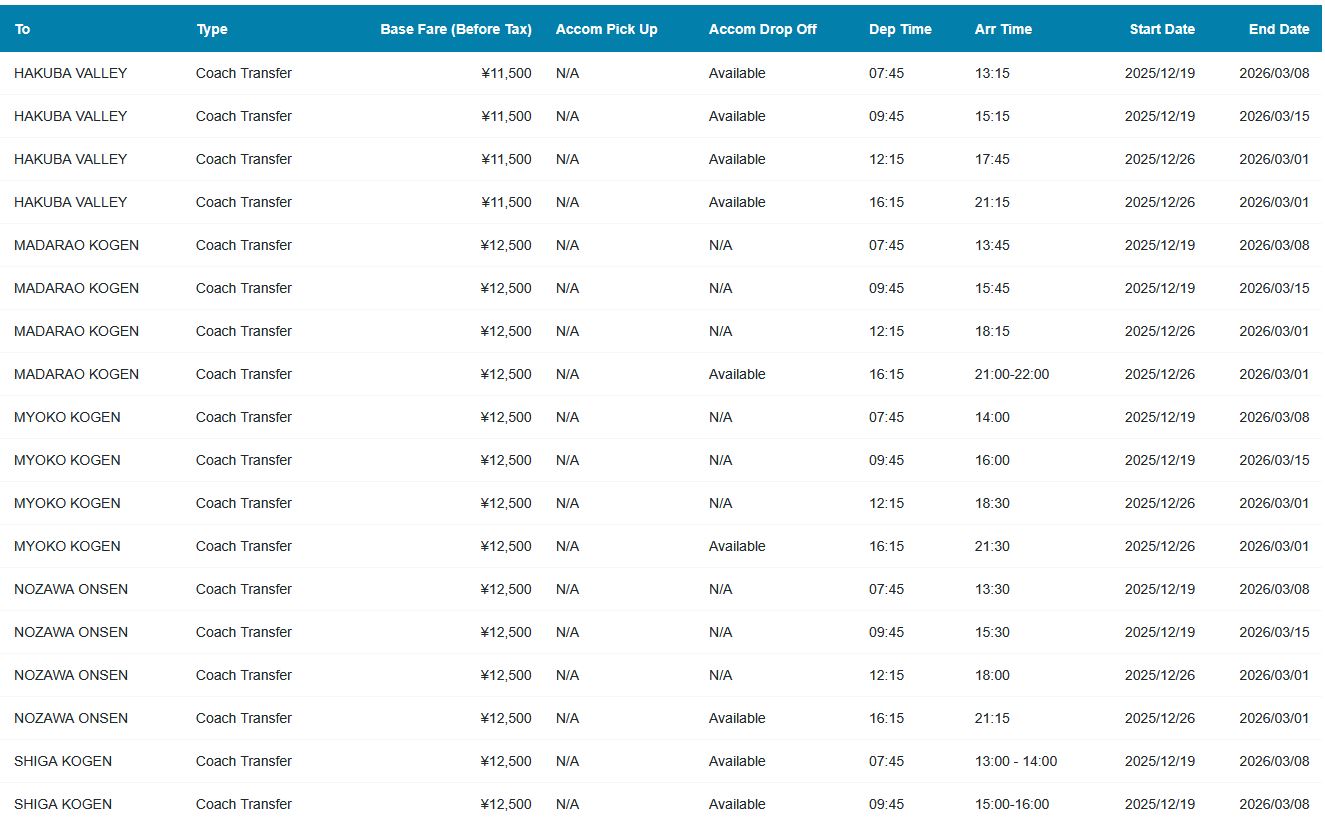
Task: Click the "End Date" column header
Action: point(1279,29)
